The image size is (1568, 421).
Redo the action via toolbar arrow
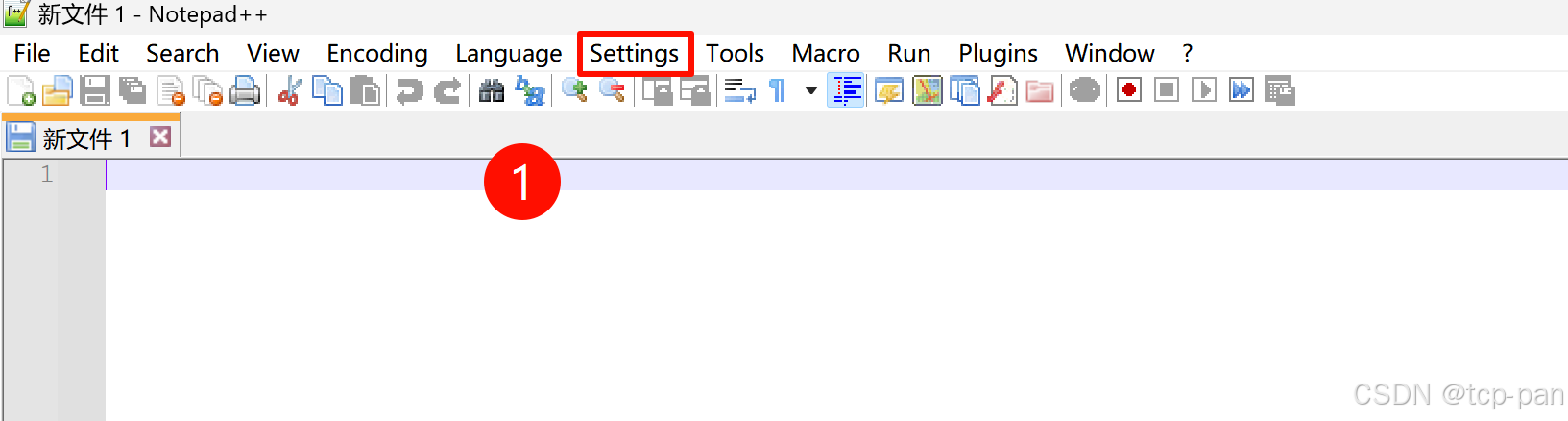click(447, 91)
